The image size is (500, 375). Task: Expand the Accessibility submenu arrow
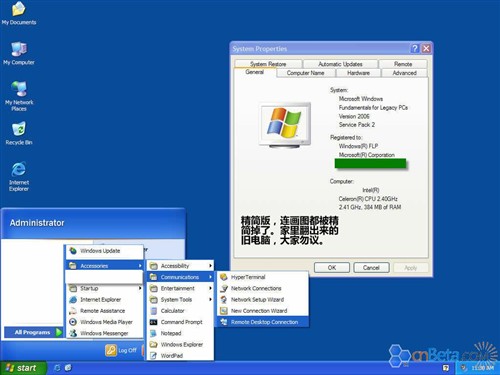point(210,266)
